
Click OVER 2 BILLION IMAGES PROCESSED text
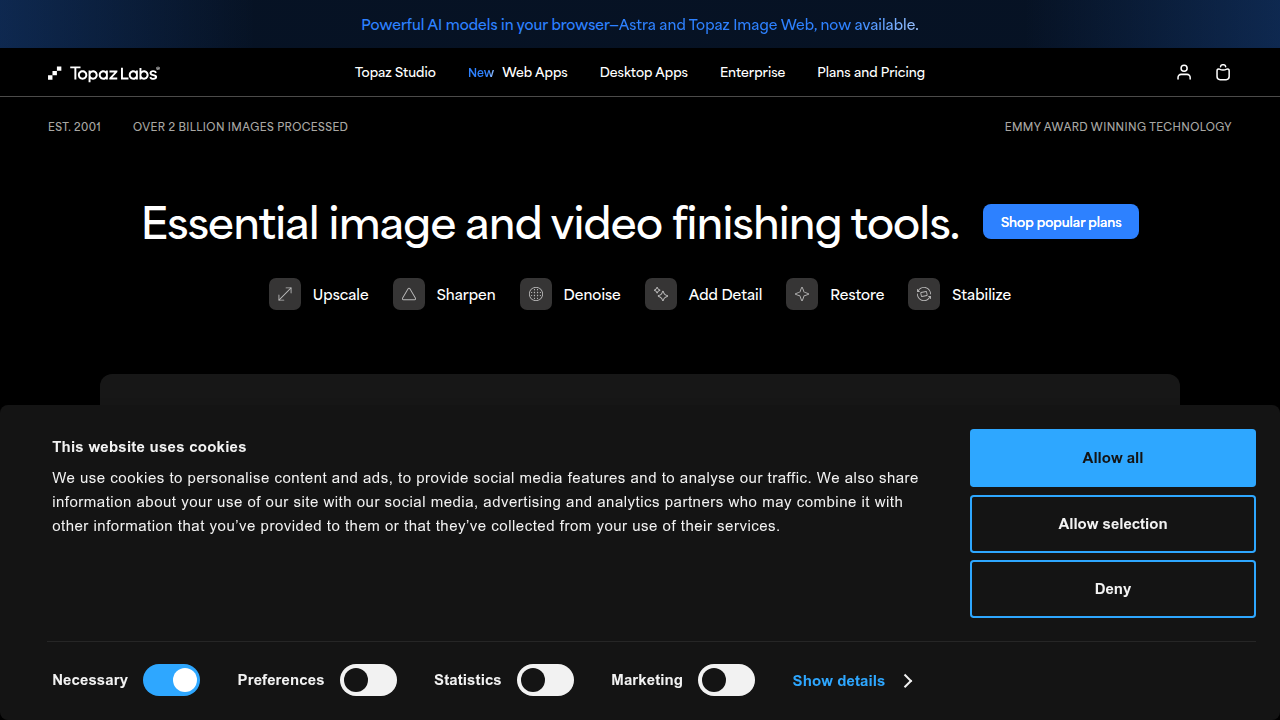pos(240,127)
